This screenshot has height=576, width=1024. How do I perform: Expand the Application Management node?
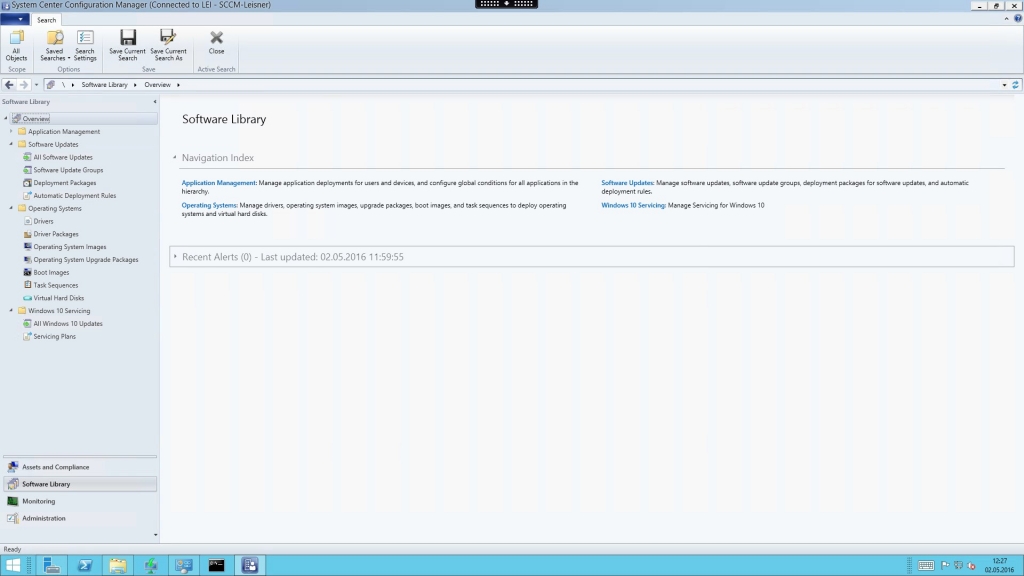pyautogui.click(x=11, y=131)
